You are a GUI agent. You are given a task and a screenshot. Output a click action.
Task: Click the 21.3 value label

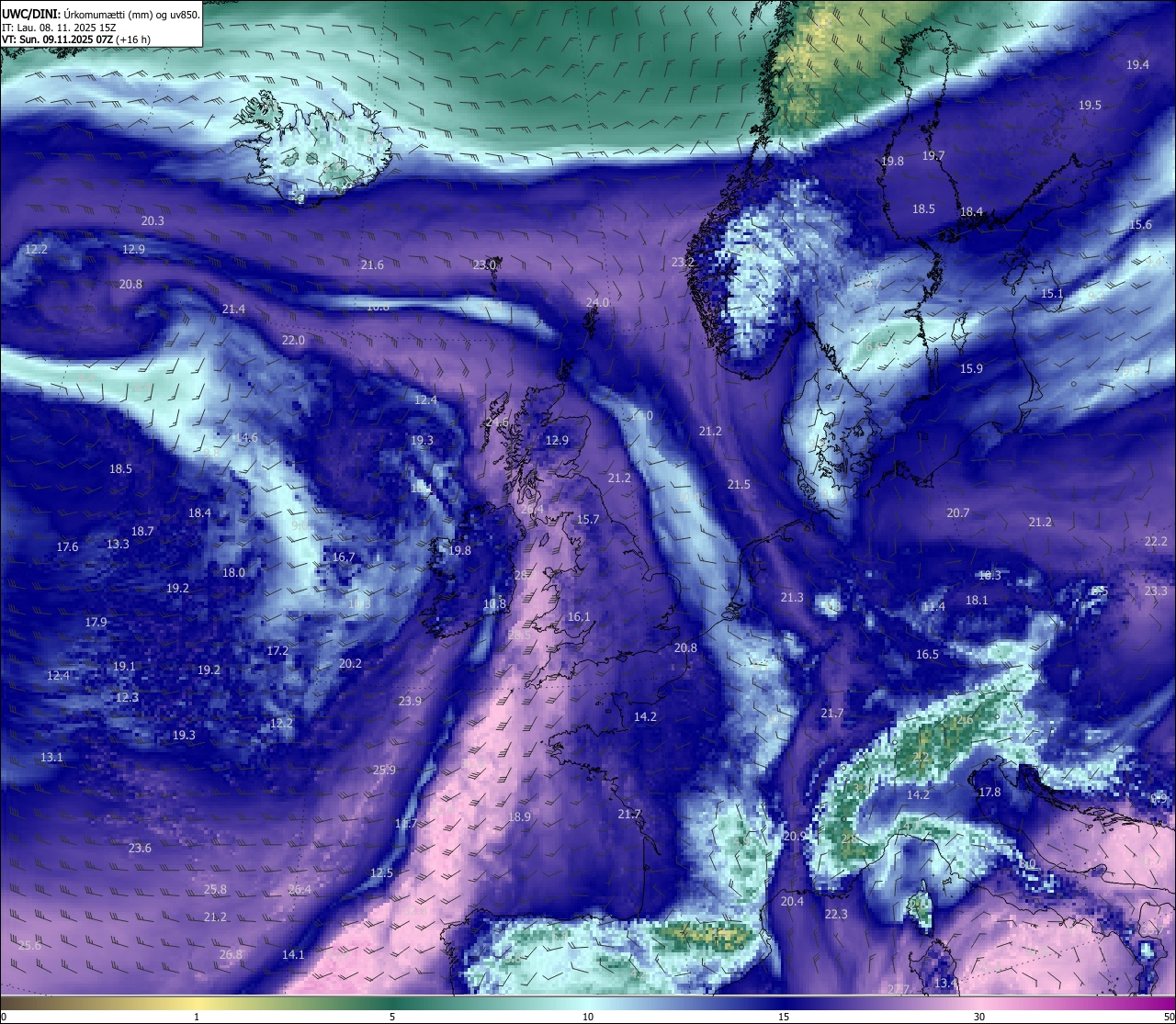click(792, 598)
